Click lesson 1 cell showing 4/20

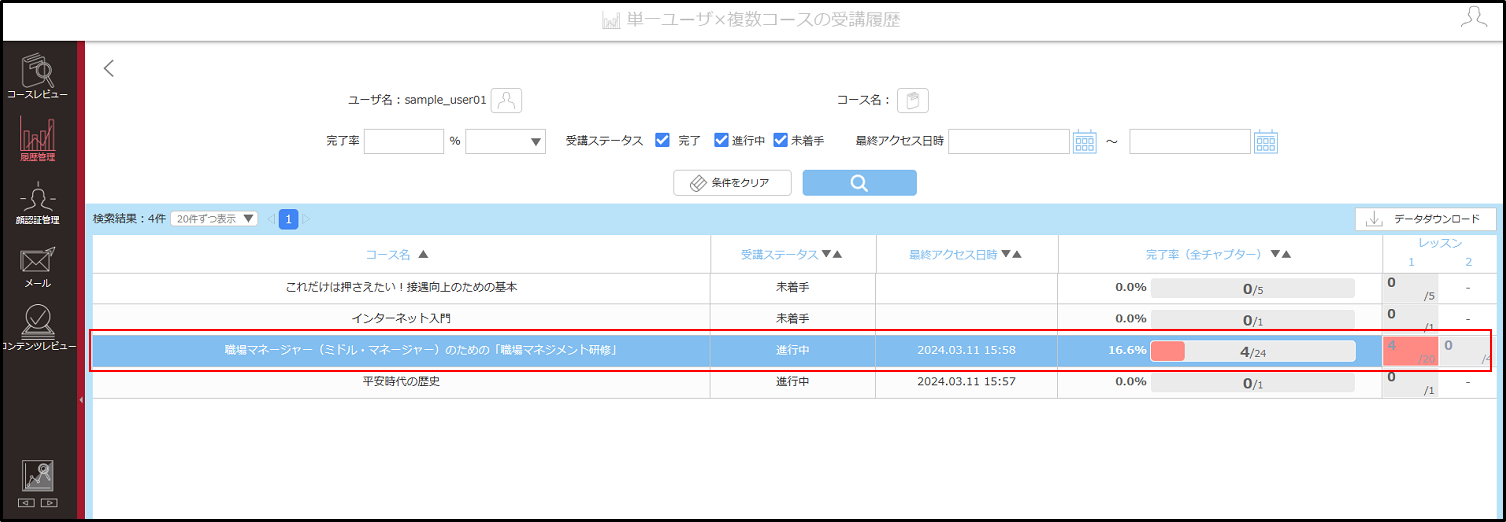(1410, 351)
